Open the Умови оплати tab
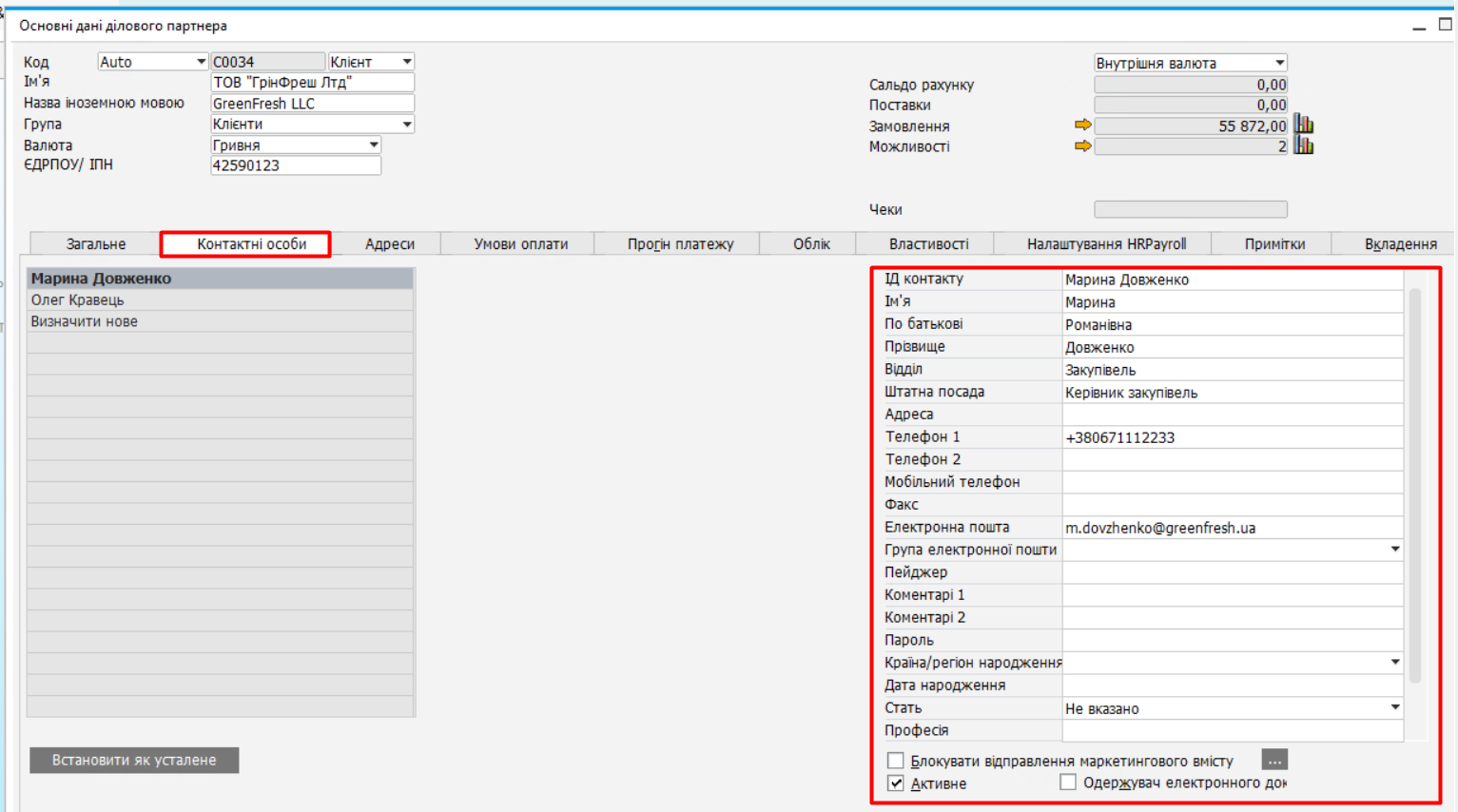Image resolution: width=1458 pixels, height=812 pixels. pos(520,244)
